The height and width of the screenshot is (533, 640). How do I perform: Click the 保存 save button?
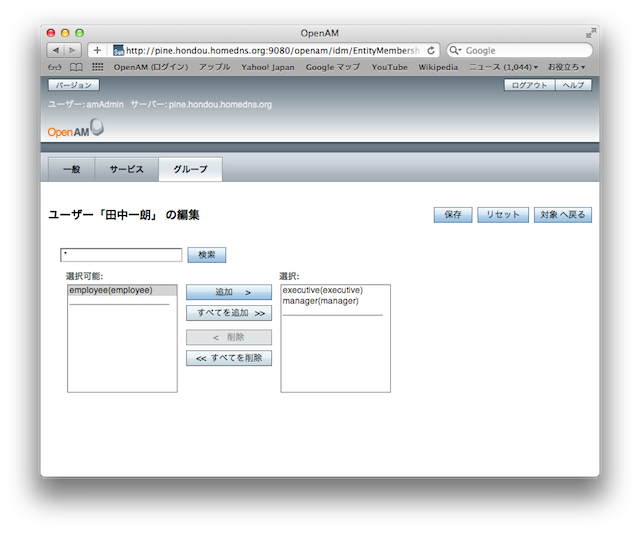[452, 215]
